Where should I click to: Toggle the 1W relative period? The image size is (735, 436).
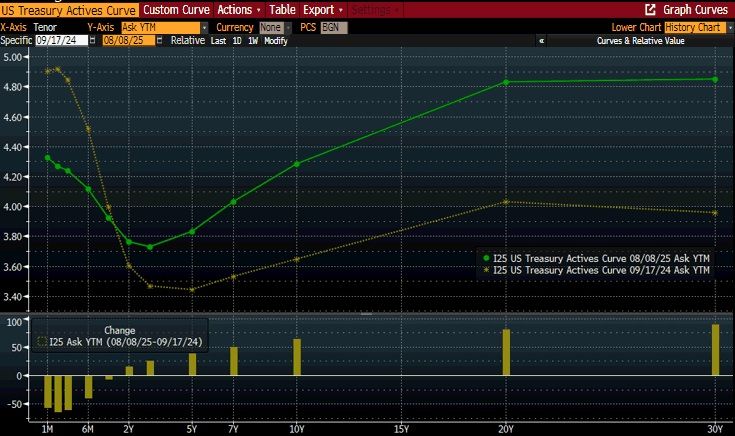pyautogui.click(x=254, y=41)
